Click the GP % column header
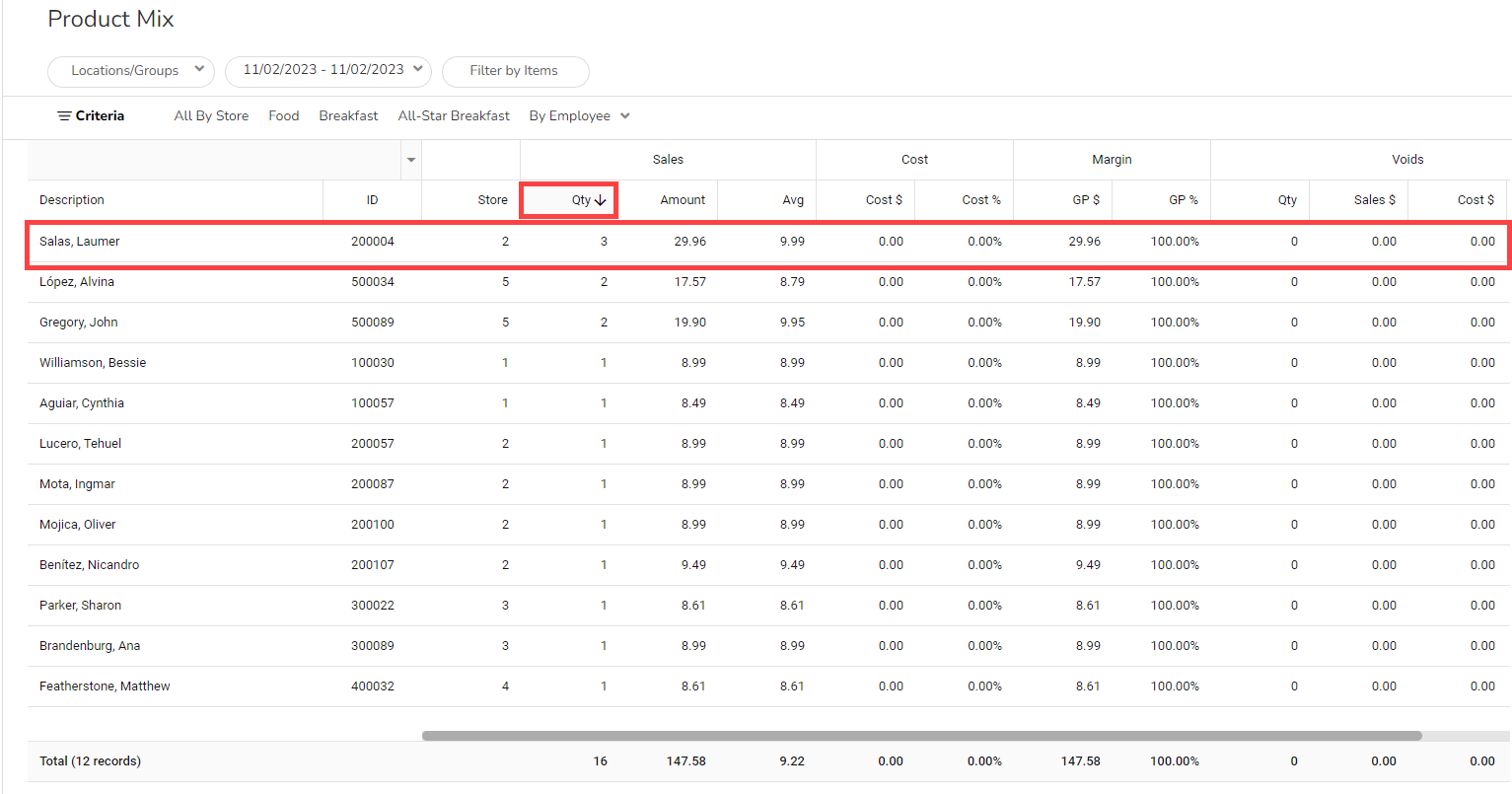 [1184, 200]
